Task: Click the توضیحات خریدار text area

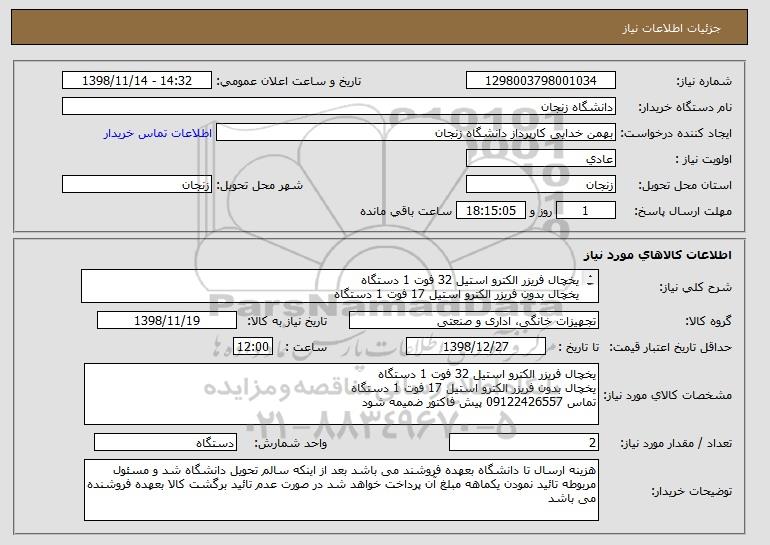Action: coord(341,490)
